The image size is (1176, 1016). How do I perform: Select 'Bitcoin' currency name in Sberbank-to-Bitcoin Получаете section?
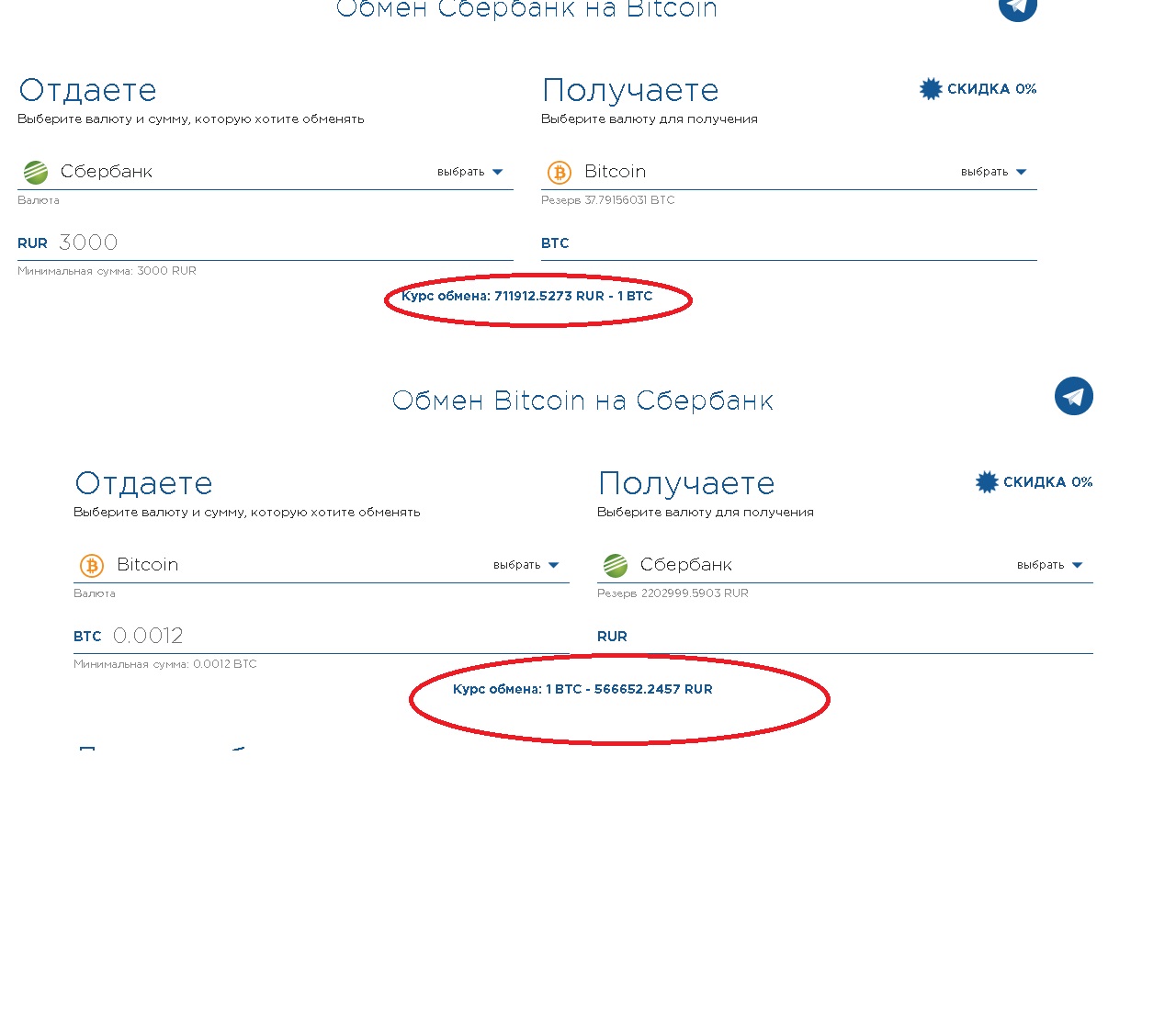[616, 172]
